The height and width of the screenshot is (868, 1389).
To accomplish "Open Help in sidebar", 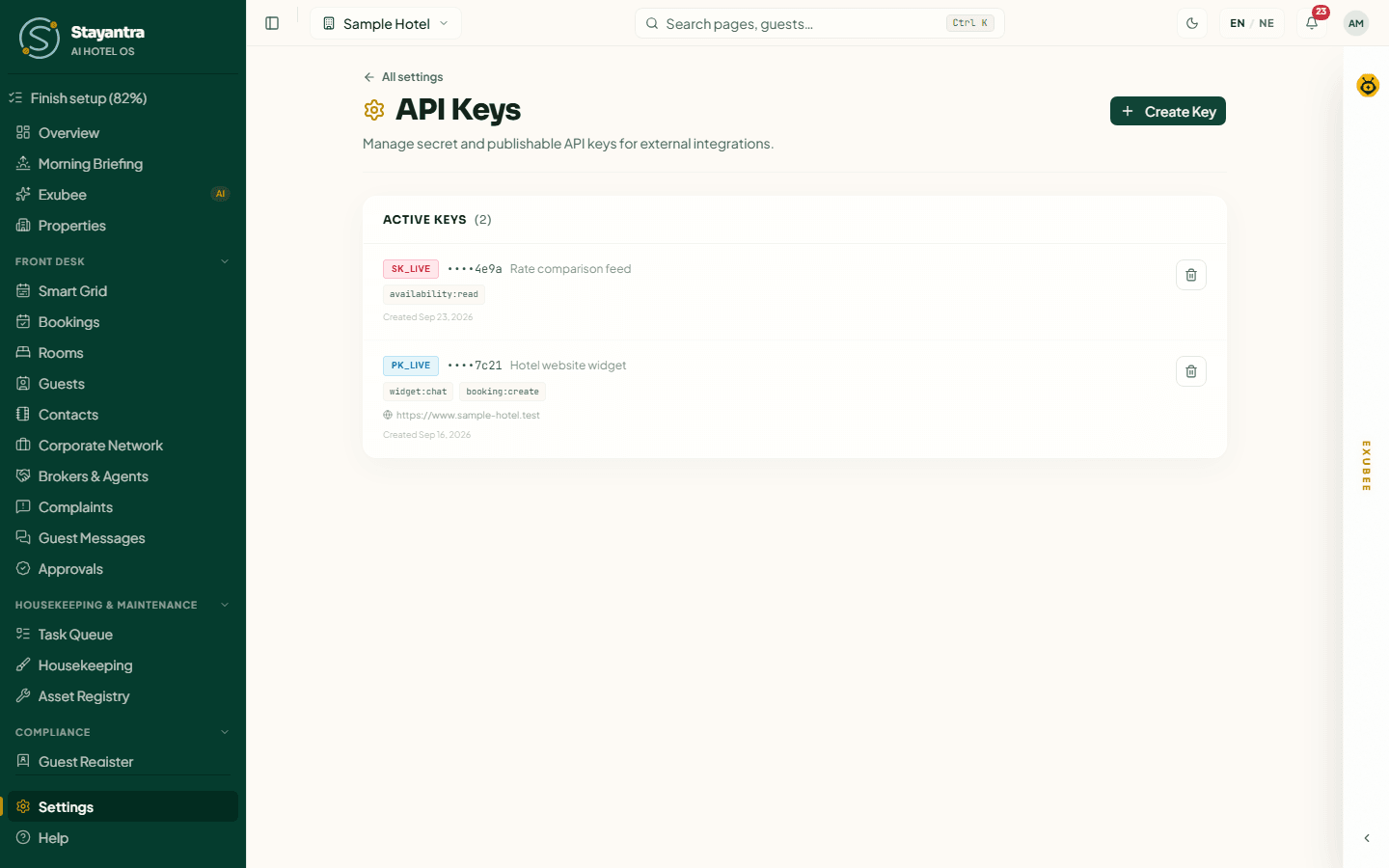I will [123, 838].
